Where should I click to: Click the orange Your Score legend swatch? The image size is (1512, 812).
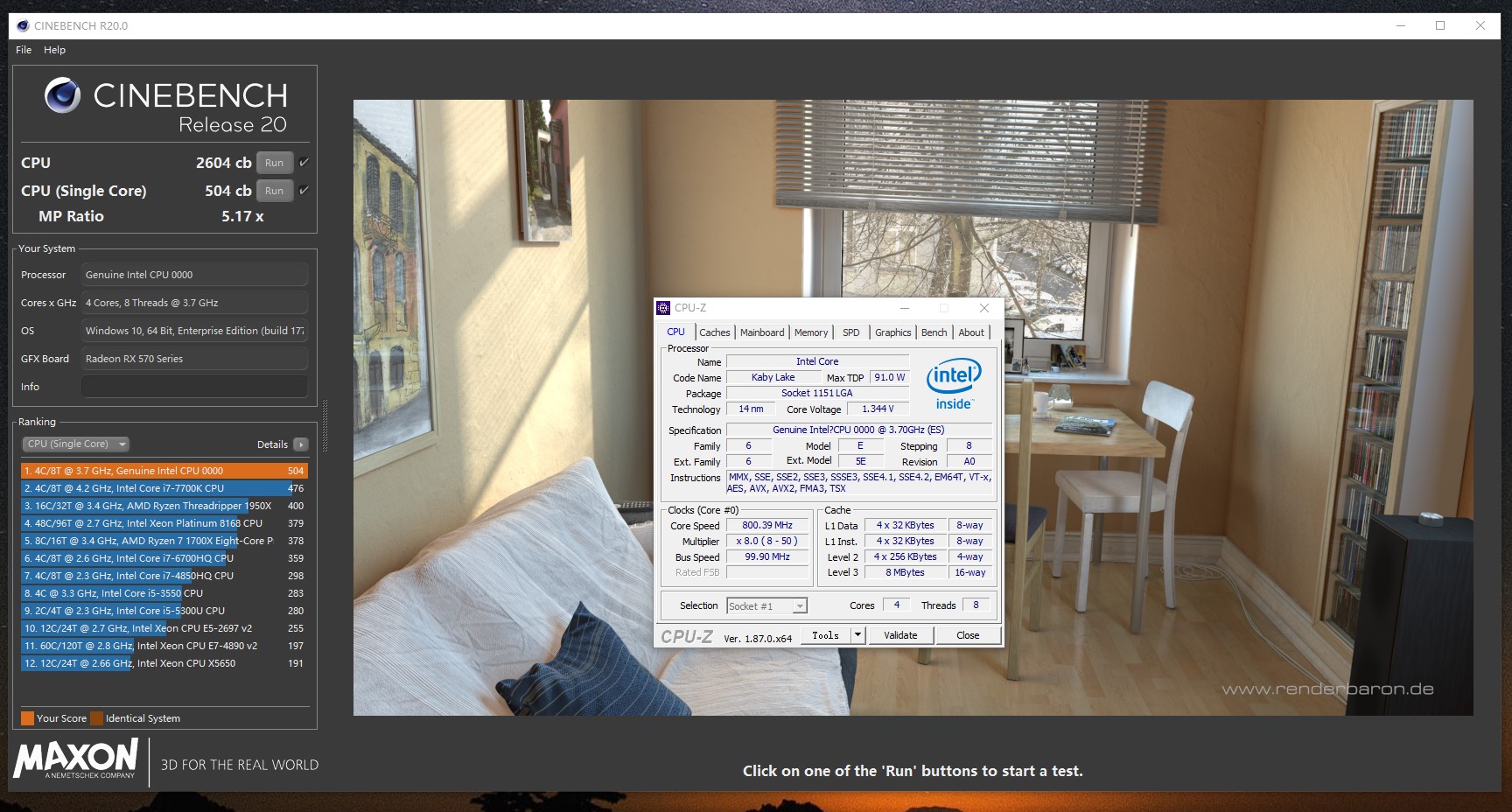[x=28, y=718]
